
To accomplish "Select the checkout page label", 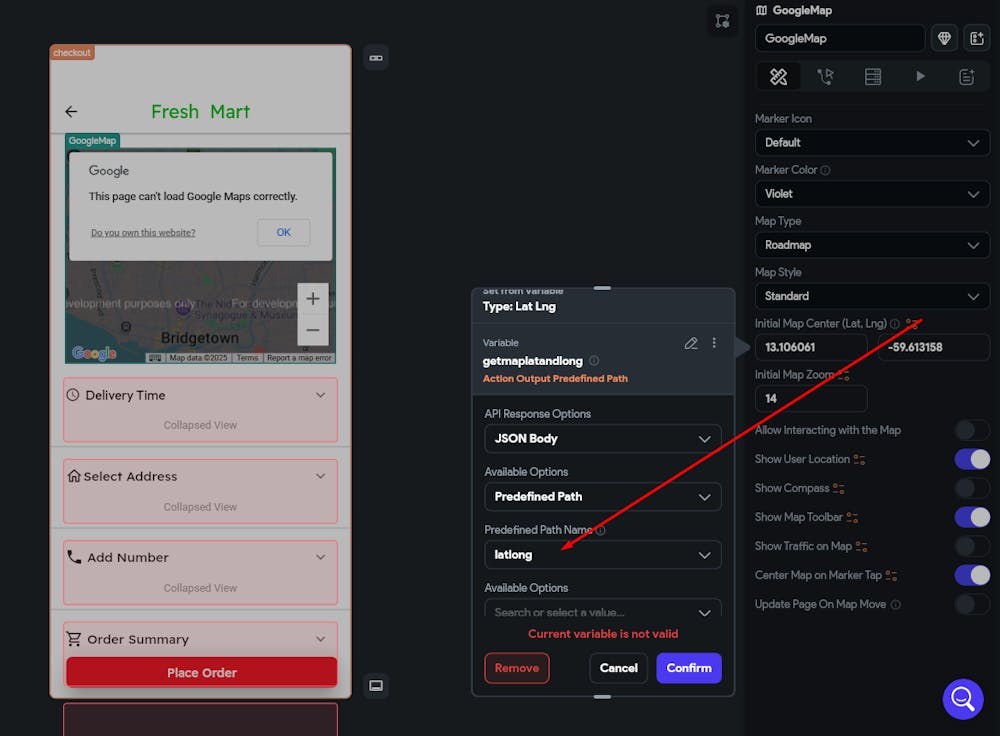I will (71, 52).
